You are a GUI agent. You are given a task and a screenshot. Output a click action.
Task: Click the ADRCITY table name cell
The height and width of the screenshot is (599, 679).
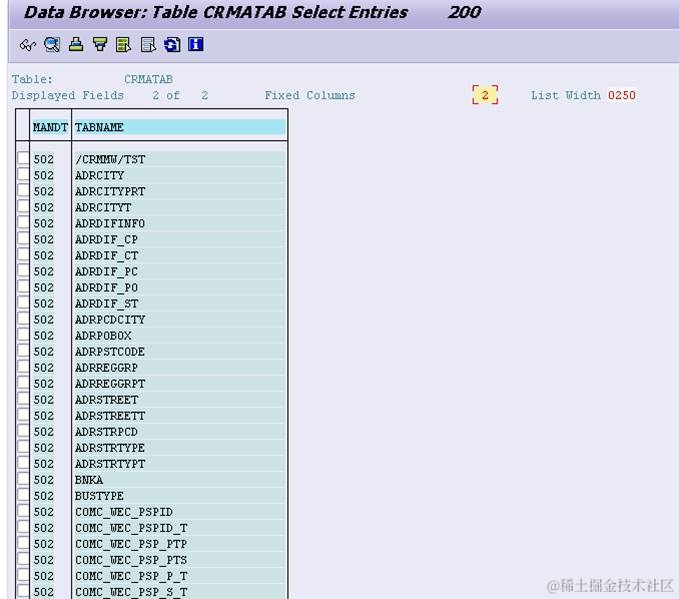click(x=179, y=175)
